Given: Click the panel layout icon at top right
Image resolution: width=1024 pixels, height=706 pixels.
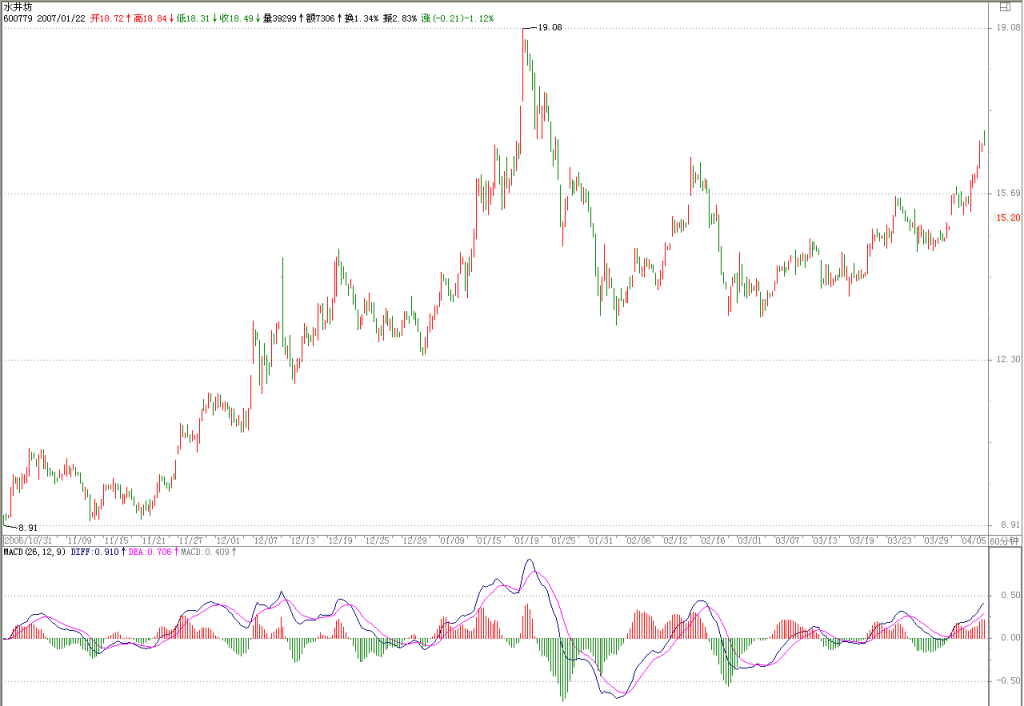Looking at the screenshot, I should (1005, 8).
